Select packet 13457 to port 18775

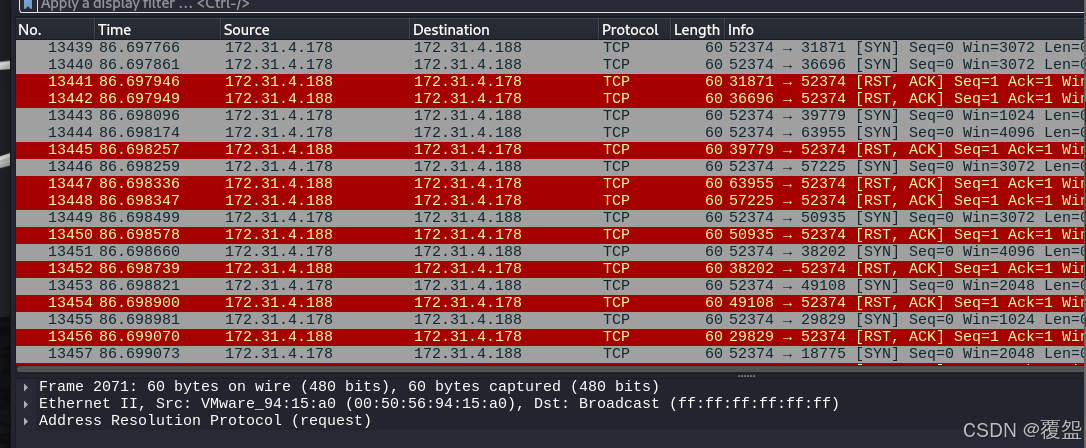[x=400, y=353]
